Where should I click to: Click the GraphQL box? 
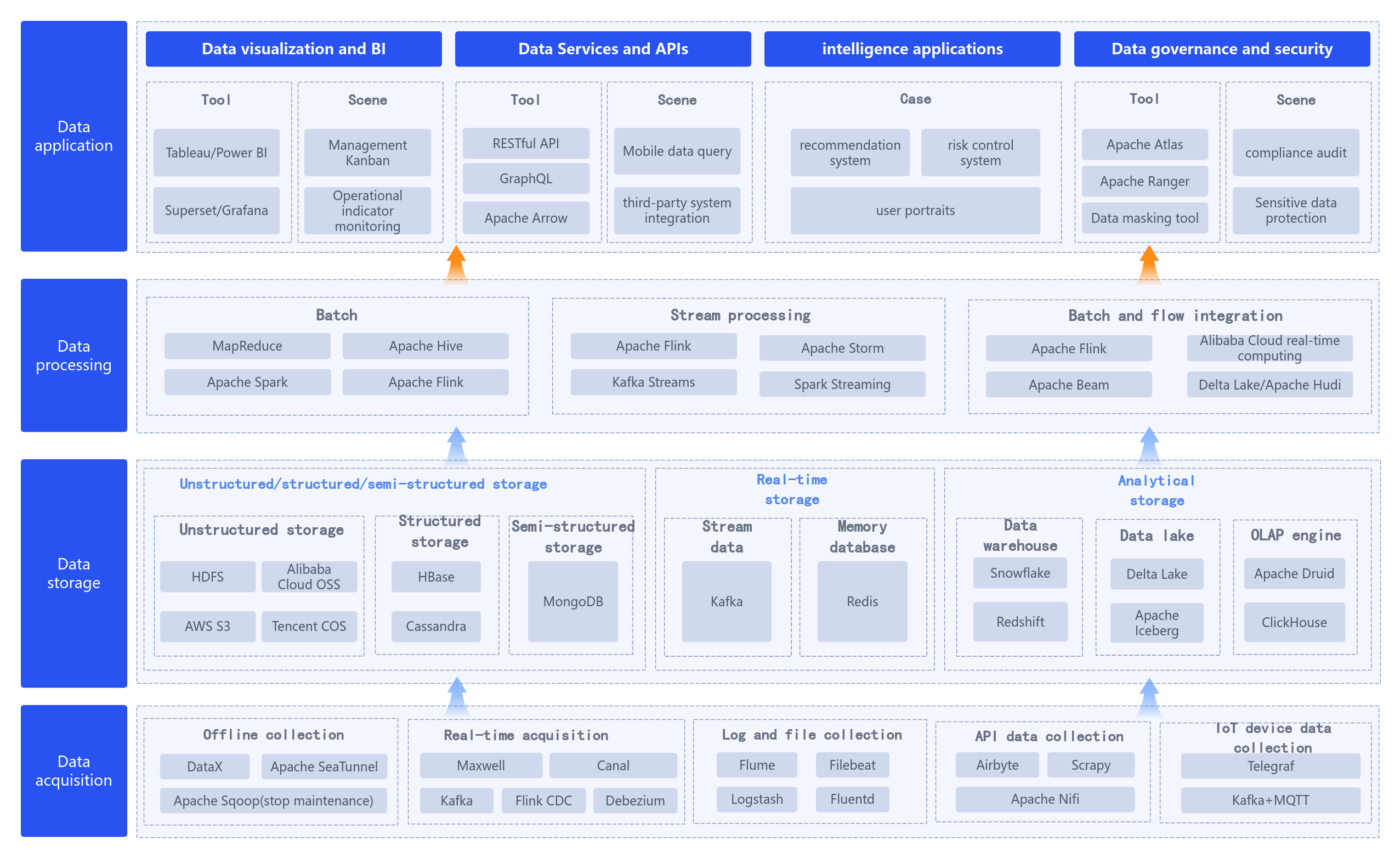[x=525, y=178]
